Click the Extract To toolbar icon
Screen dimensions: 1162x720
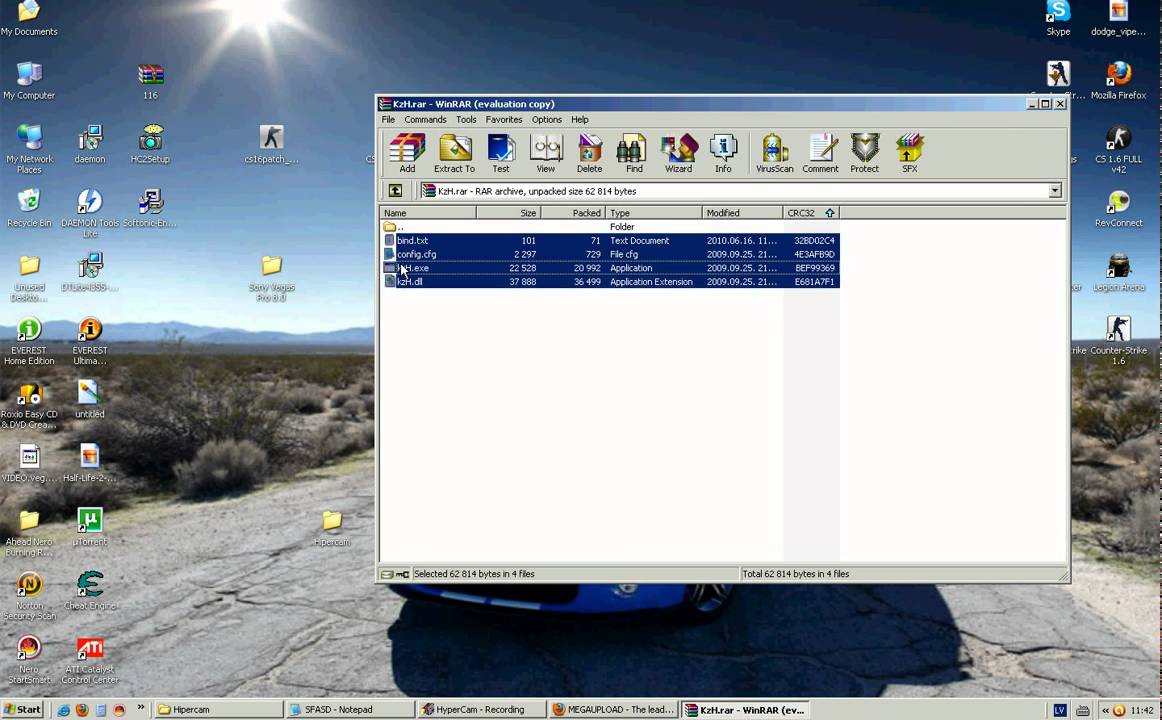pos(454,153)
